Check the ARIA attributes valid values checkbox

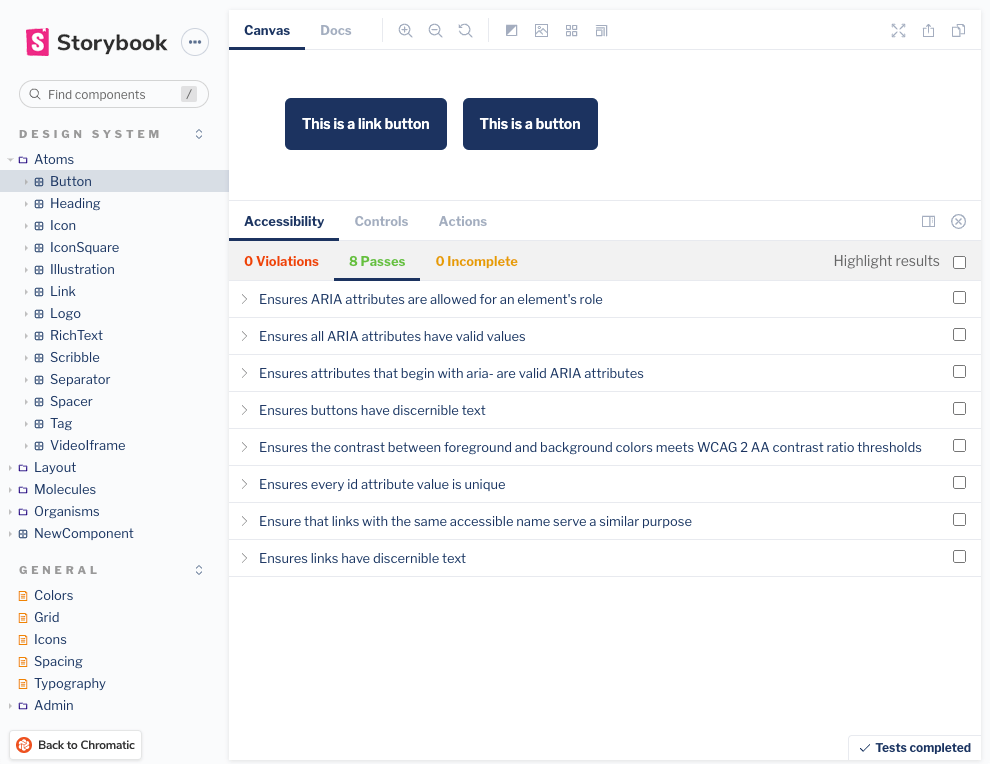(x=959, y=335)
